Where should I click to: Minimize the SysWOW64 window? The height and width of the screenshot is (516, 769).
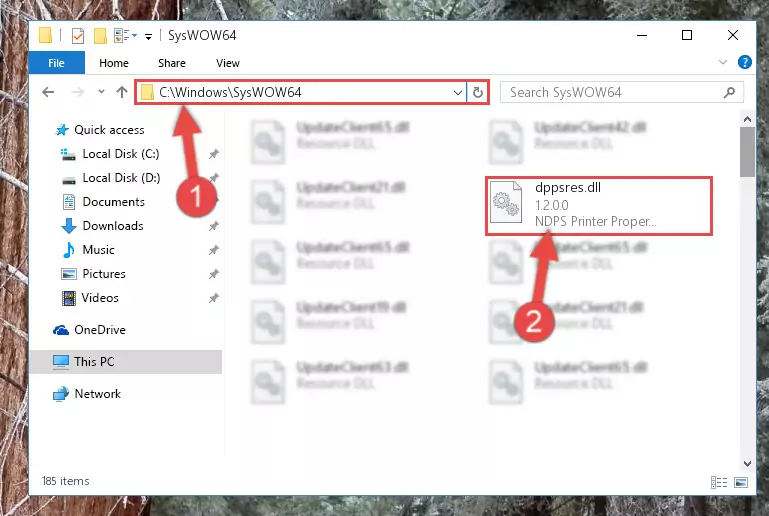[641, 35]
